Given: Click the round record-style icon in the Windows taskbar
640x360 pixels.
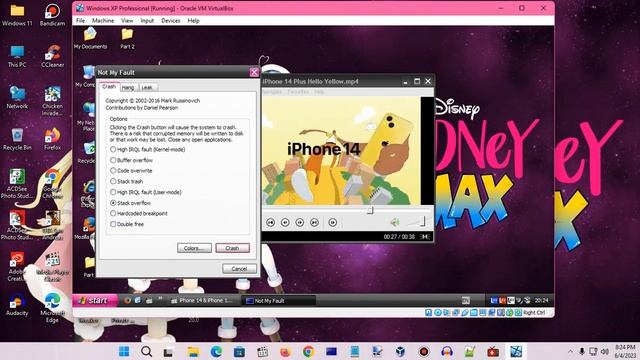Looking at the screenshot, I should [x=424, y=351].
